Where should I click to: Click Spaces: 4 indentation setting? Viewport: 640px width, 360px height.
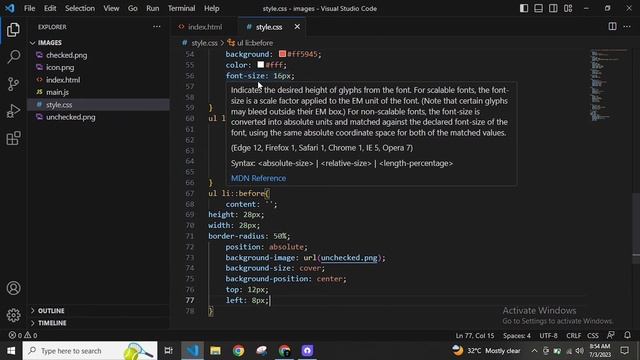pyautogui.click(x=517, y=336)
